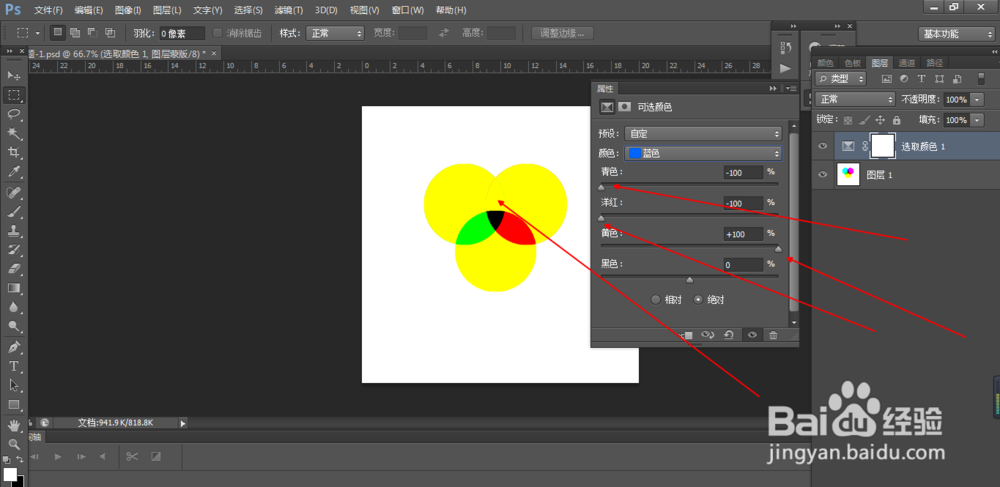This screenshot has width=1000, height=487.
Task: Click the trash icon in Properties panel
Action: pyautogui.click(x=773, y=335)
